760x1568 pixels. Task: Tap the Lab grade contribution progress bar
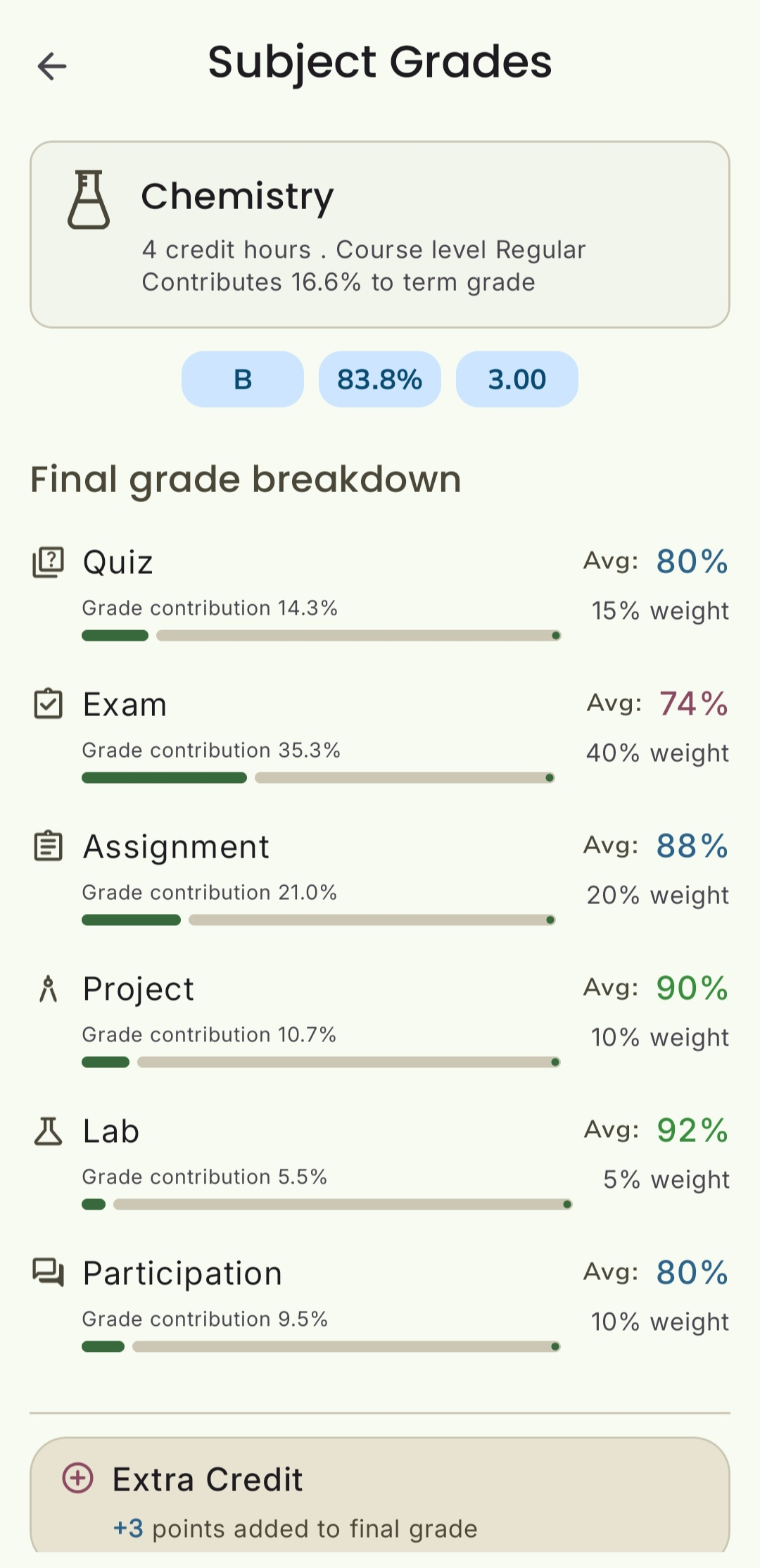(x=327, y=1205)
